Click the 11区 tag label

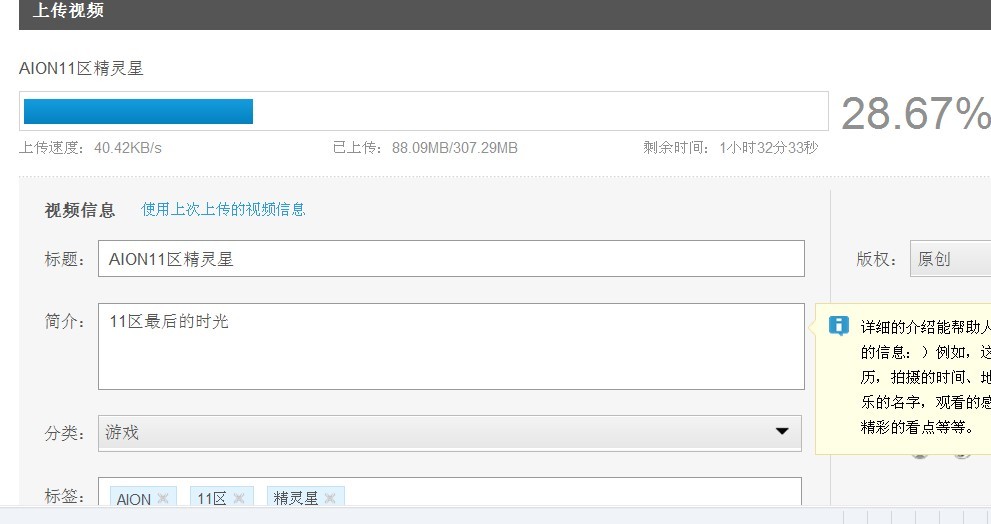[x=211, y=499]
